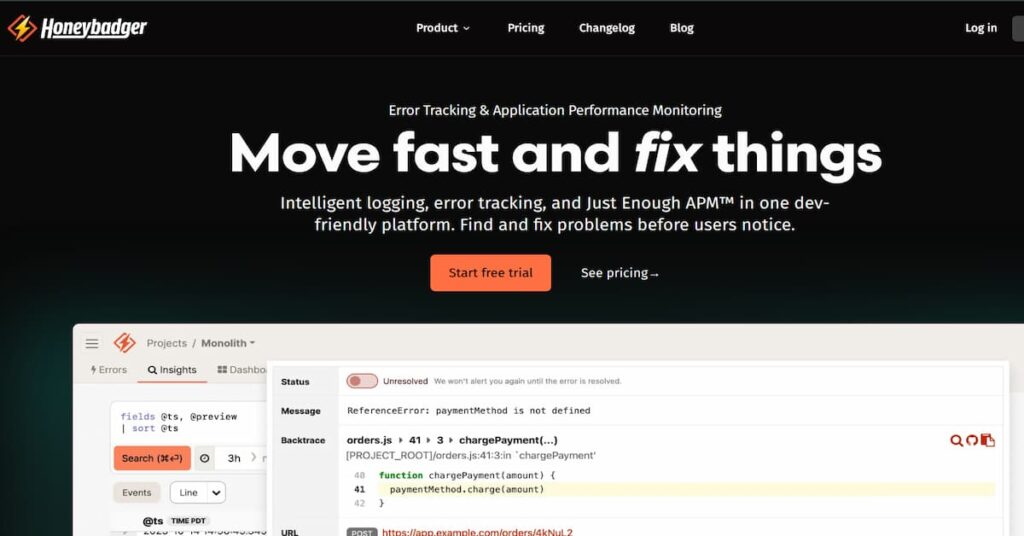Select the Insights tab
The image size is (1024, 536).
[172, 370]
